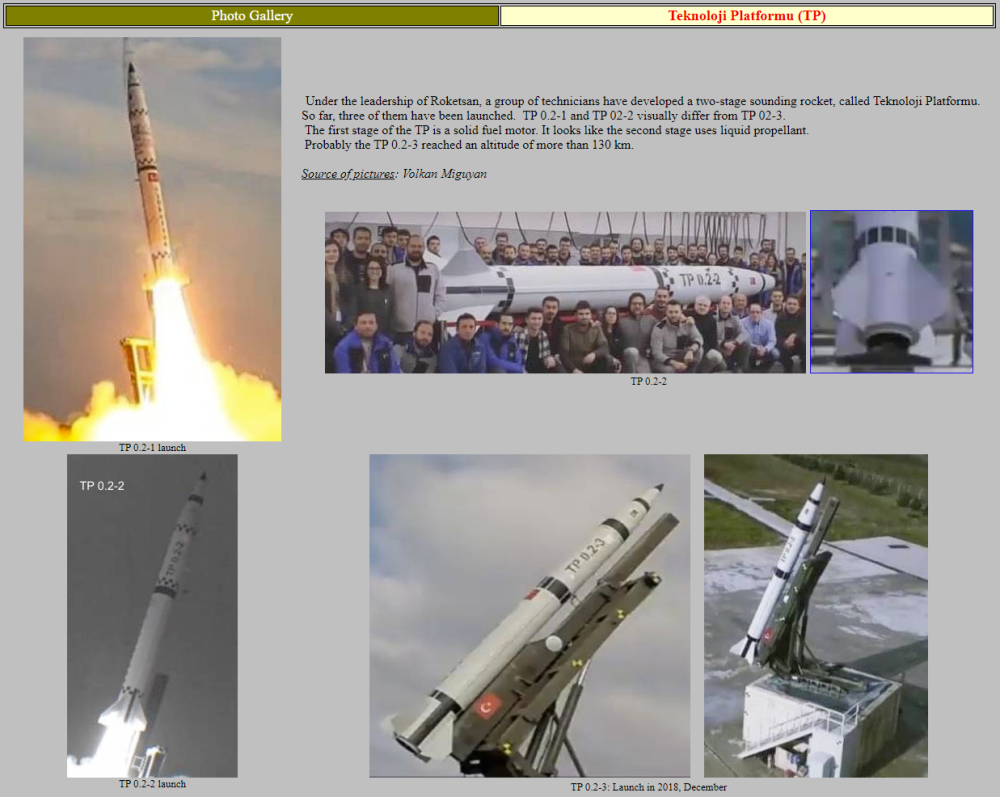Click the sentence starting 'Under the leadership of Roketsan'
1000x797 pixels.
[x=642, y=101]
